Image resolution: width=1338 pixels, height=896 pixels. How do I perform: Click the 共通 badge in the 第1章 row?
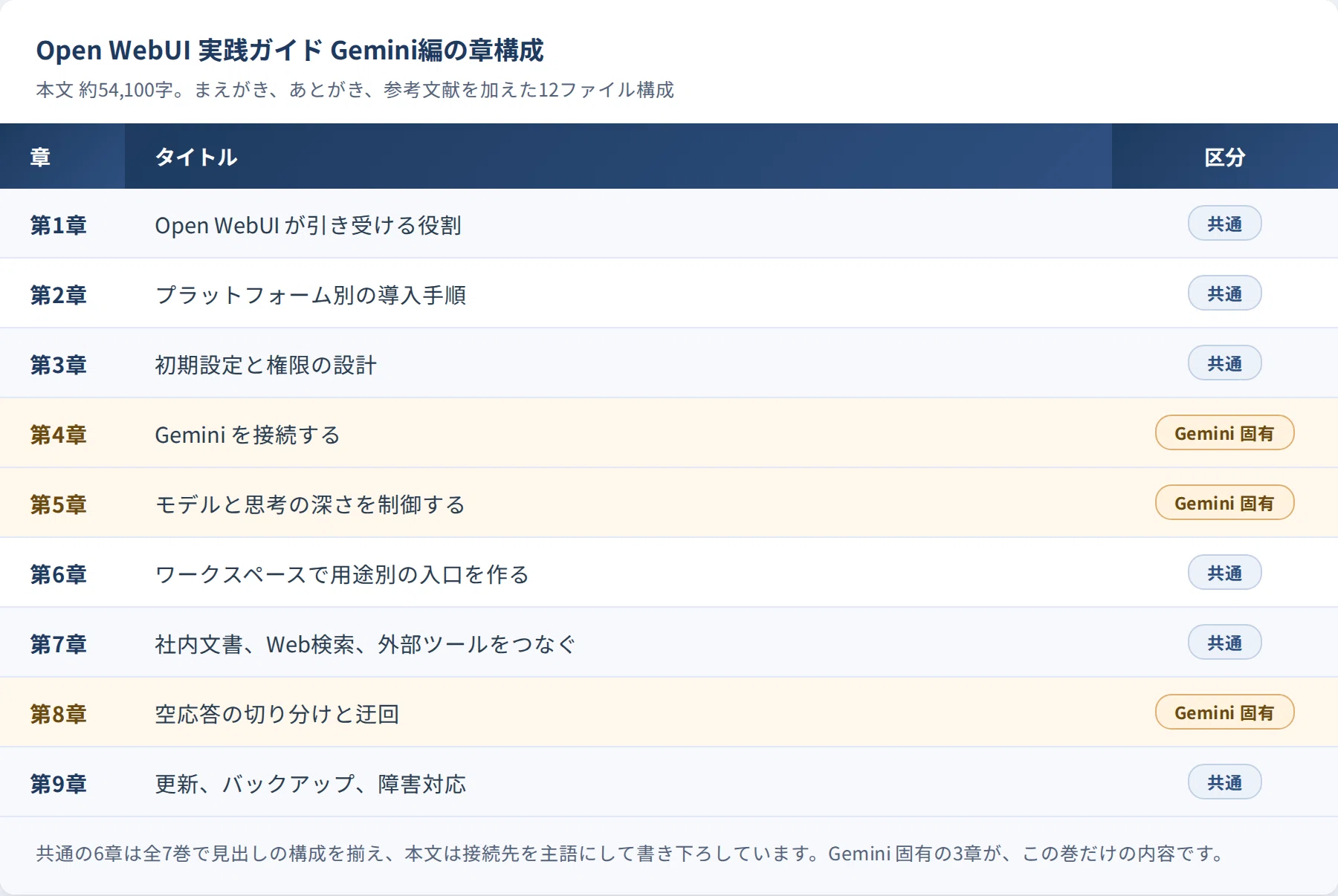pos(1225,223)
